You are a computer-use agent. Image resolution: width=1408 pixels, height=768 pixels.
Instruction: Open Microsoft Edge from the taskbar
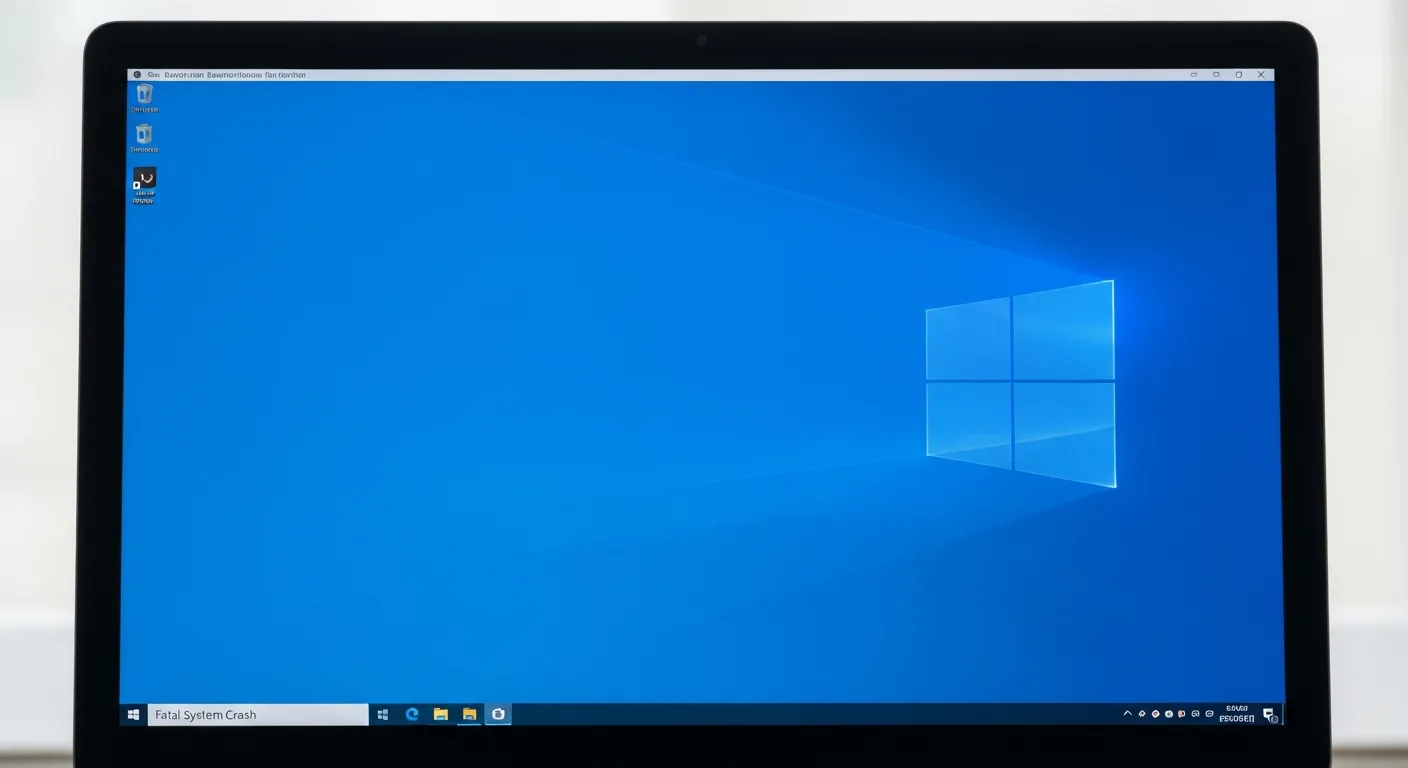pyautogui.click(x=411, y=714)
